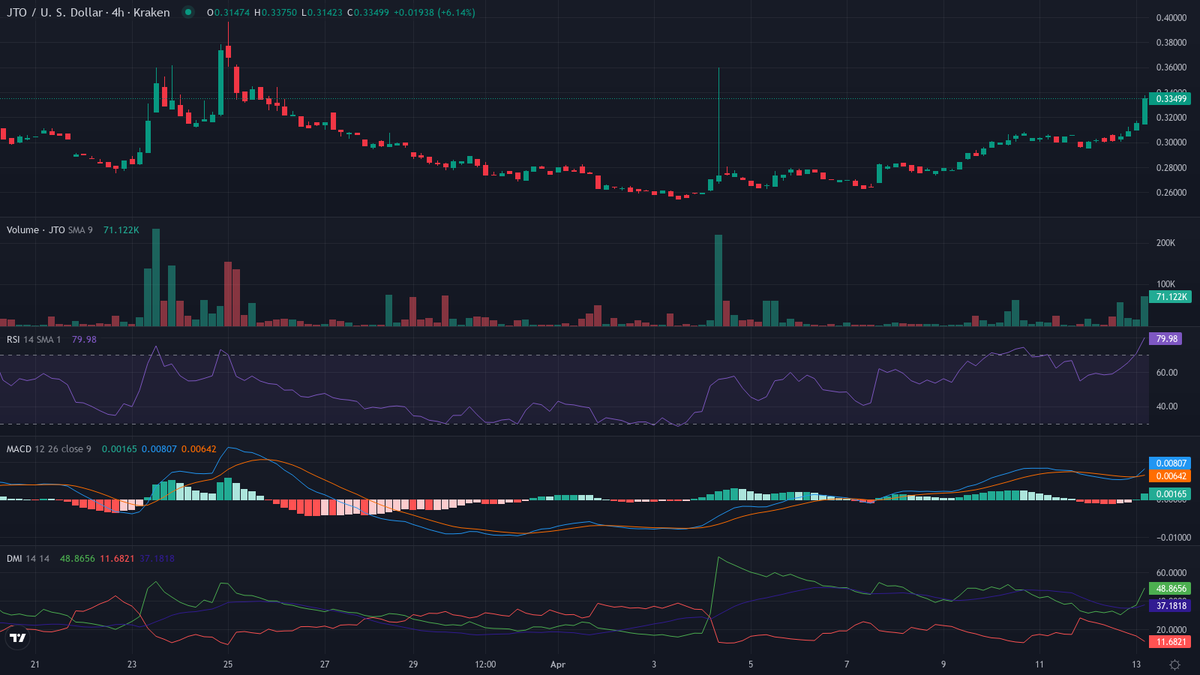Click the volume value tag 71.122K
The image size is (1200, 675).
(x=1169, y=297)
